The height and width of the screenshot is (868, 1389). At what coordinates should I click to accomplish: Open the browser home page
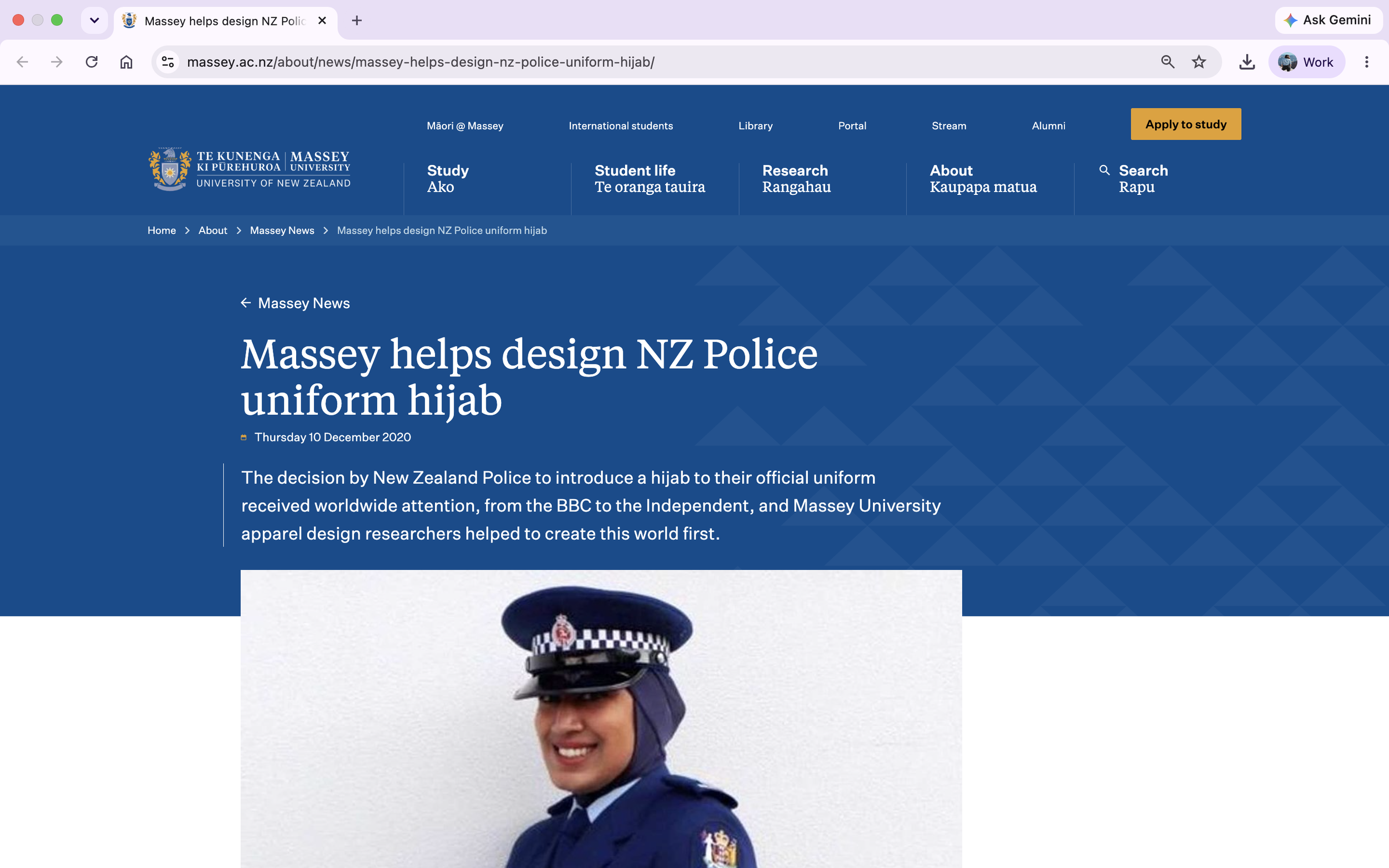(x=126, y=62)
